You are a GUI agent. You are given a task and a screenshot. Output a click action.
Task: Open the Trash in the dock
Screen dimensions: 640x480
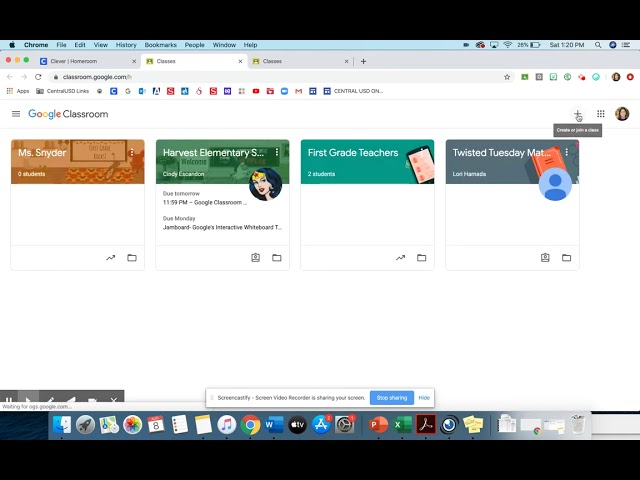coord(578,425)
